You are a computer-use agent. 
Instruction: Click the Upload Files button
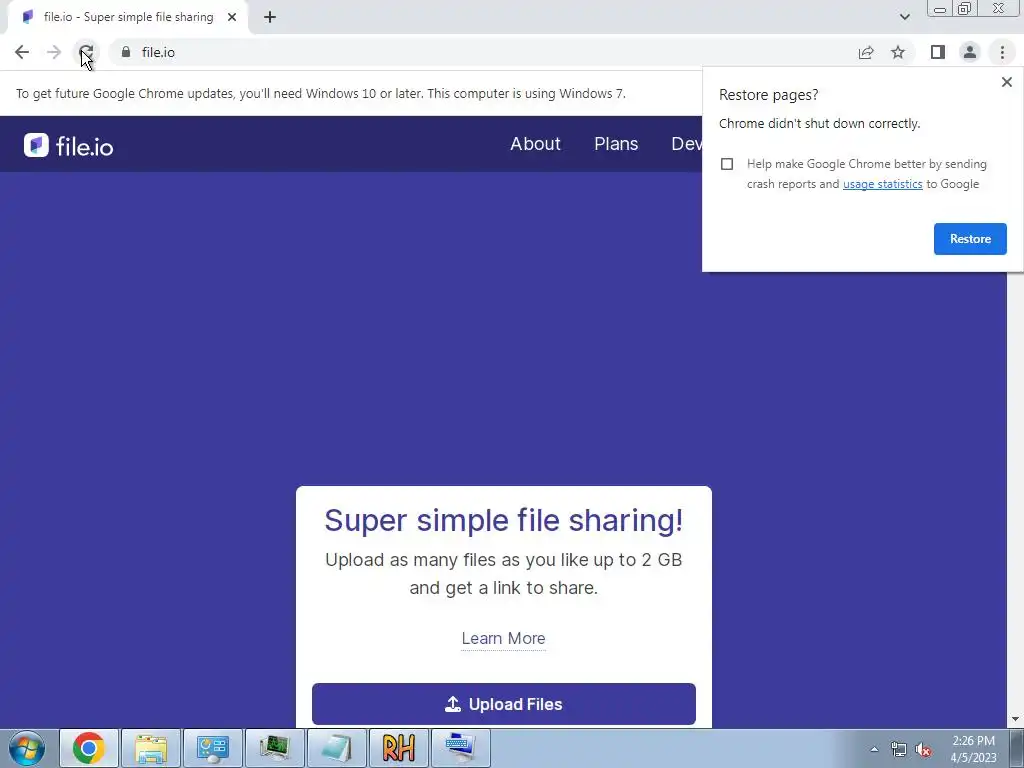(504, 704)
